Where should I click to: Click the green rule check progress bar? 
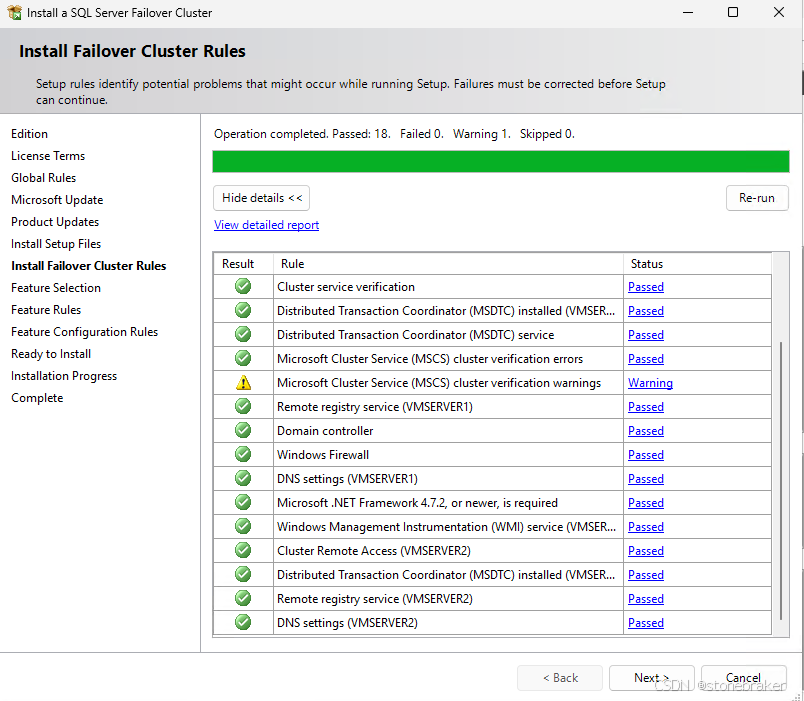(500, 162)
